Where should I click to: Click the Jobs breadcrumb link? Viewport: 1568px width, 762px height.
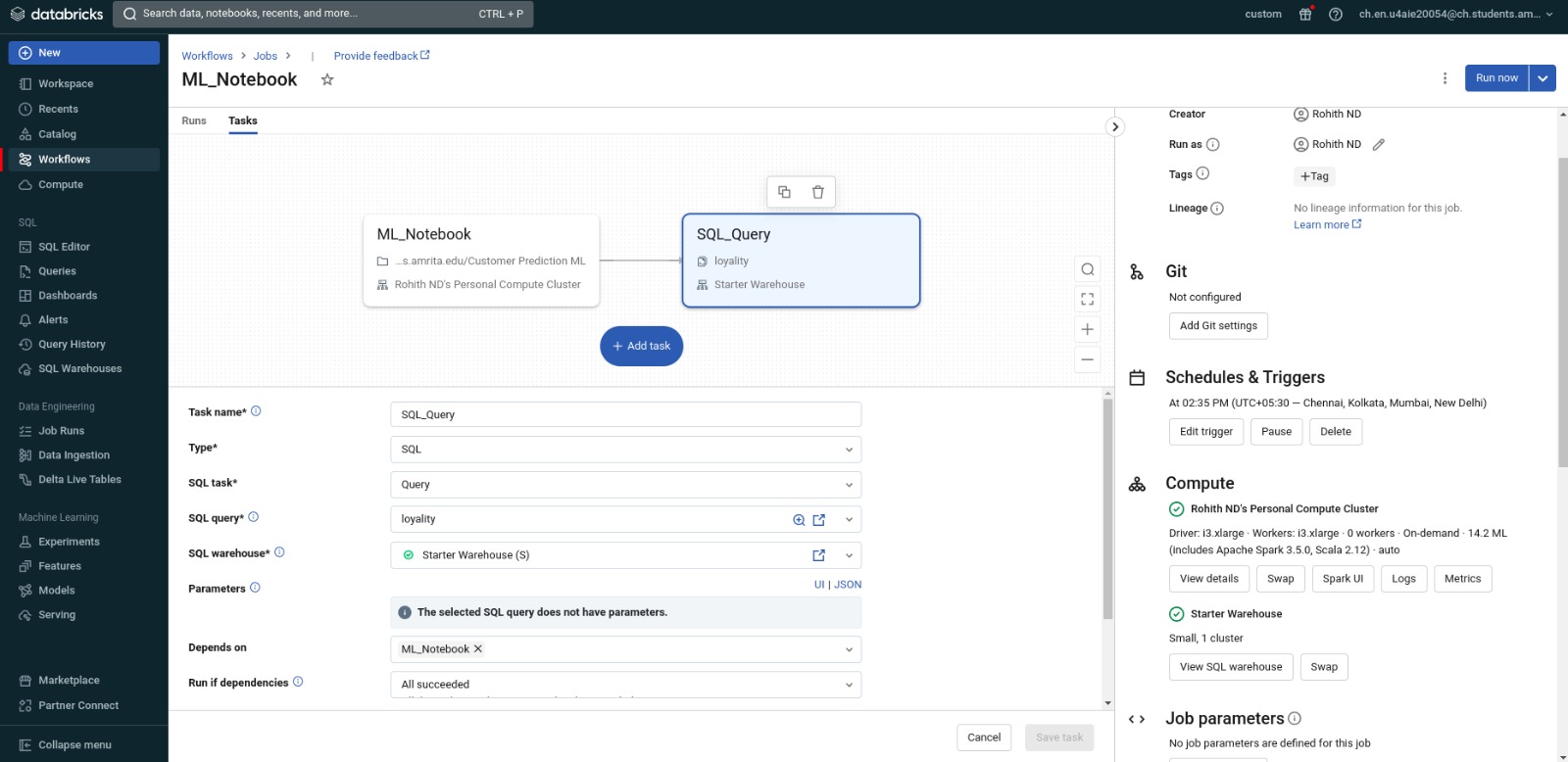pyautogui.click(x=266, y=56)
